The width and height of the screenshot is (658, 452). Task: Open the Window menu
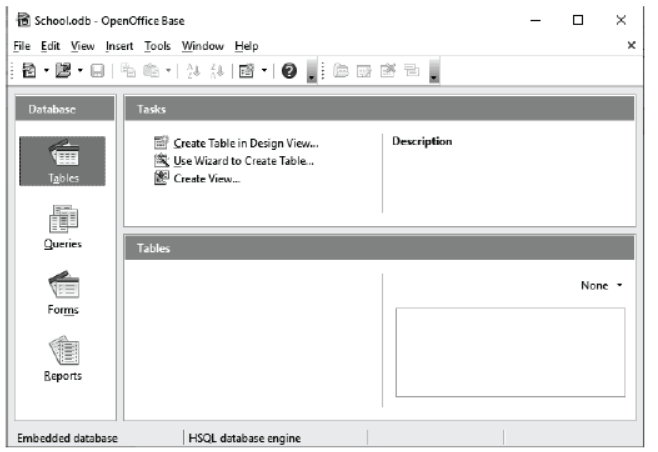pyautogui.click(x=203, y=46)
